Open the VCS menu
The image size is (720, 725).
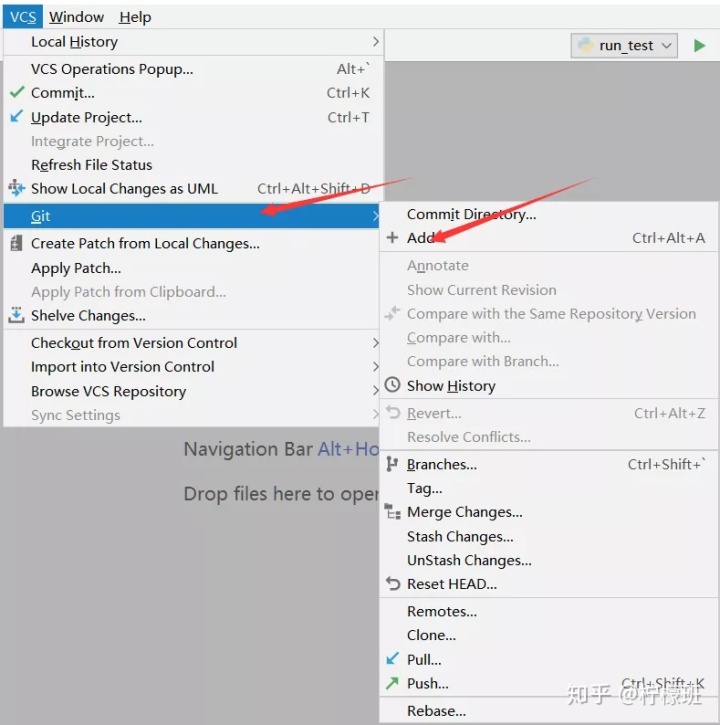pyautogui.click(x=23, y=17)
